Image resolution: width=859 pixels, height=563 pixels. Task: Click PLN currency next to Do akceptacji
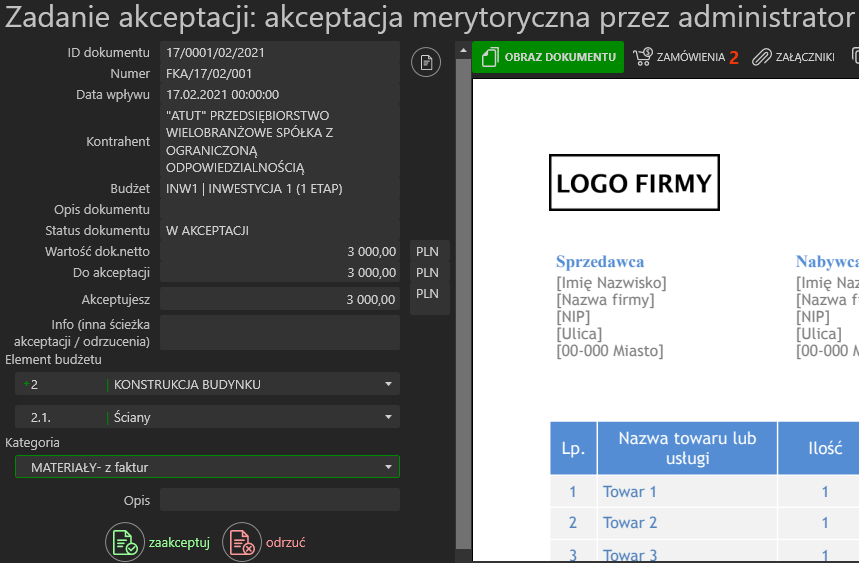(x=427, y=272)
